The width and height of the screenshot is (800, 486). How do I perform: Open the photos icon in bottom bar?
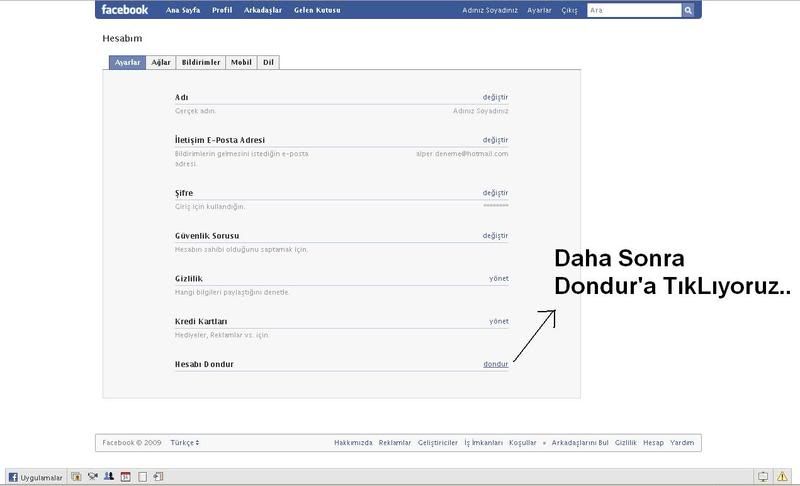(76, 477)
